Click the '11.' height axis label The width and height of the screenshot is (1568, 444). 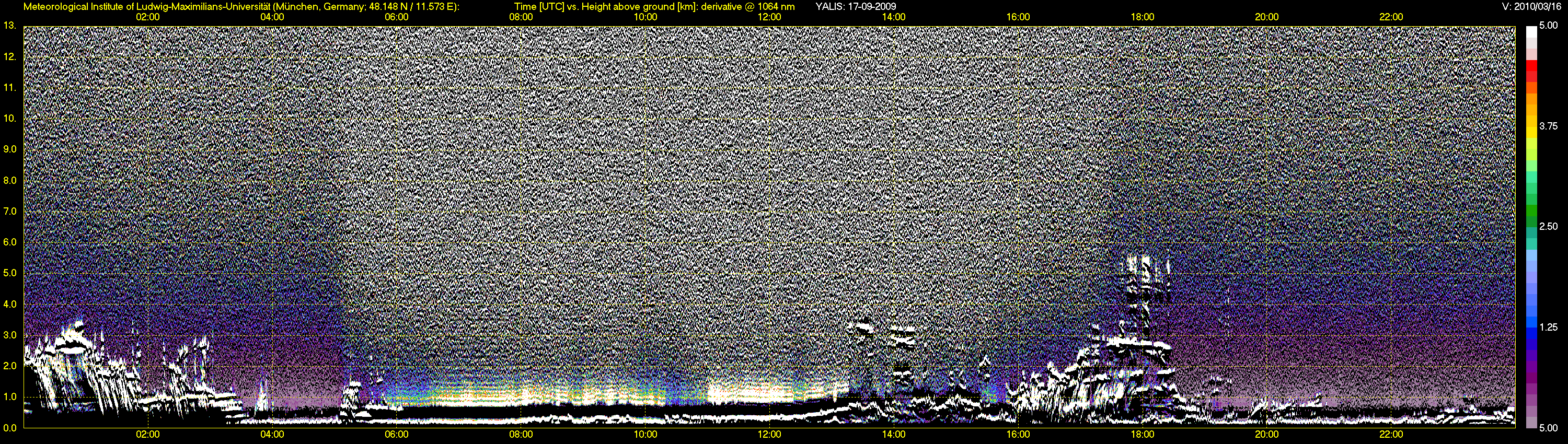pyautogui.click(x=10, y=88)
